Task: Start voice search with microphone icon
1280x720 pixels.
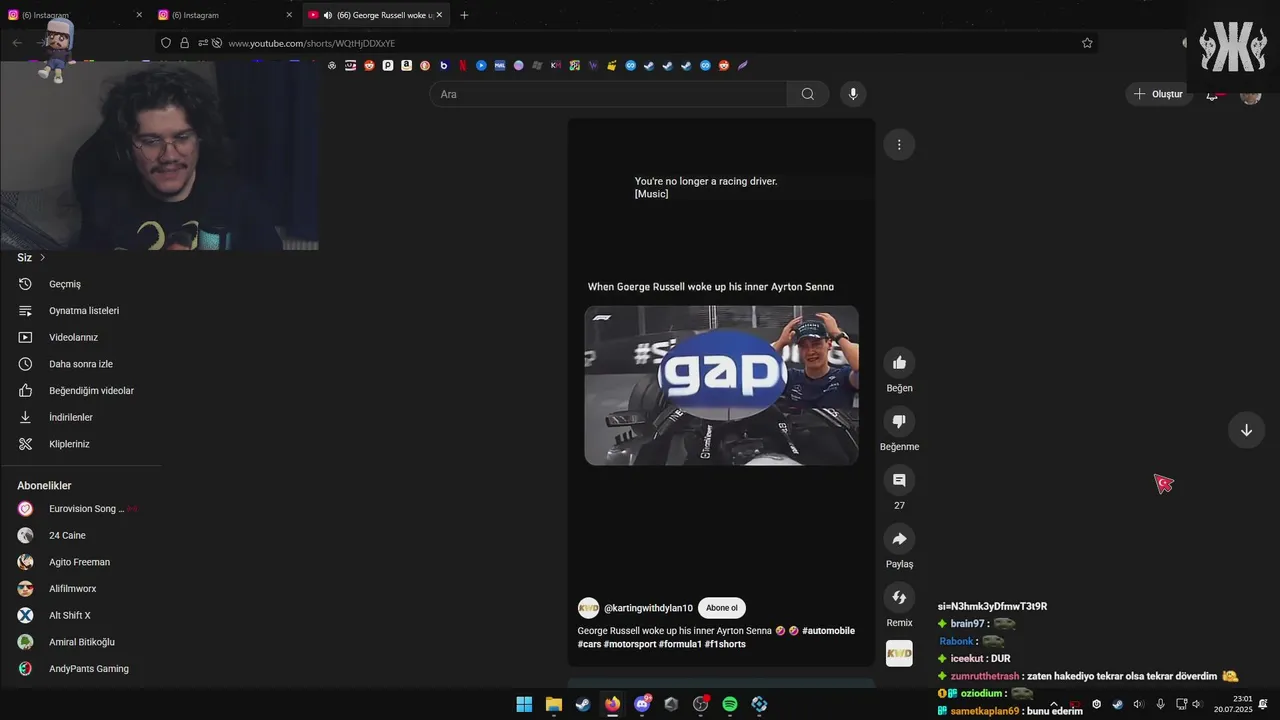Action: pyautogui.click(x=852, y=94)
